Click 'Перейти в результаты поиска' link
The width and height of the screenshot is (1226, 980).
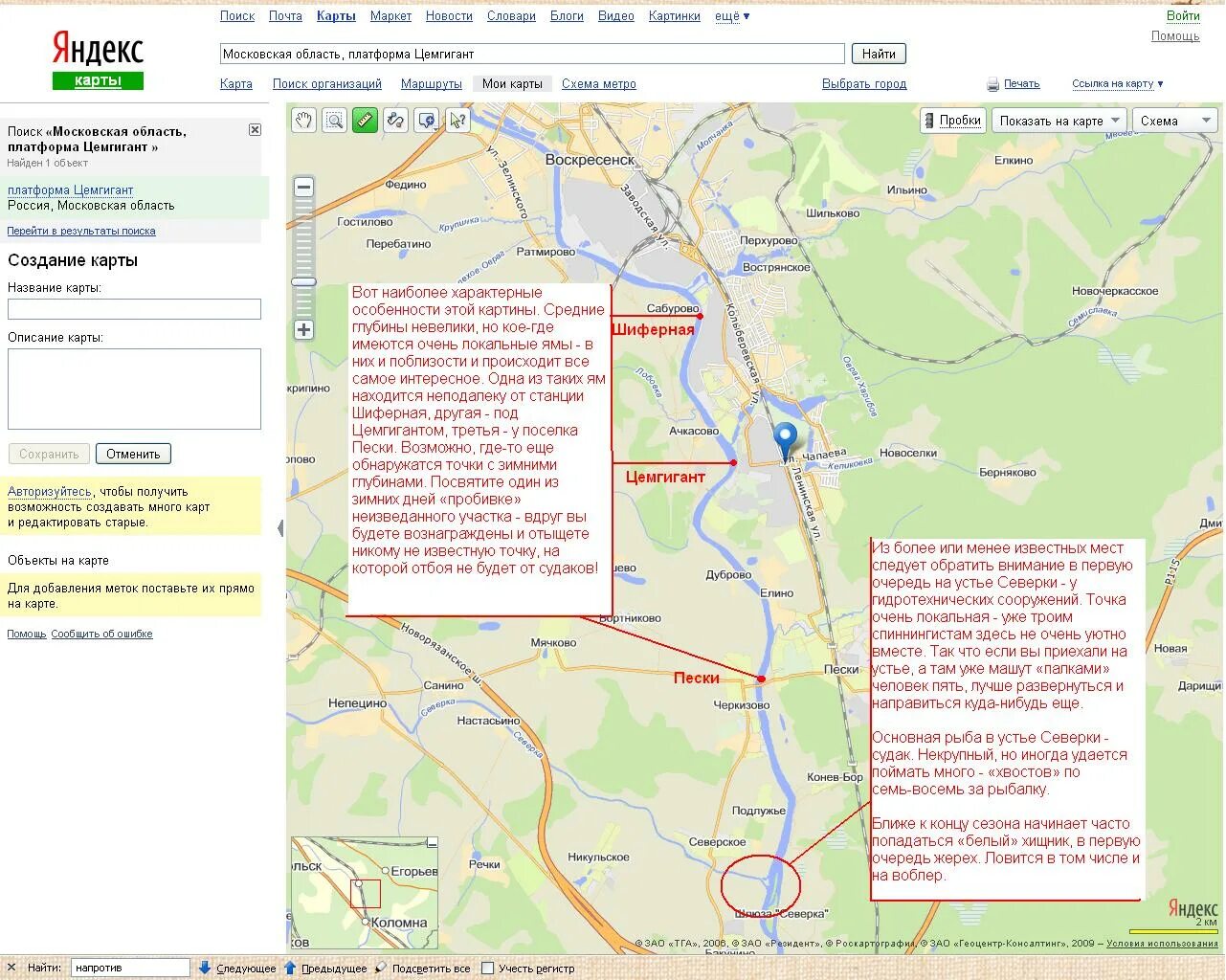coord(81,231)
